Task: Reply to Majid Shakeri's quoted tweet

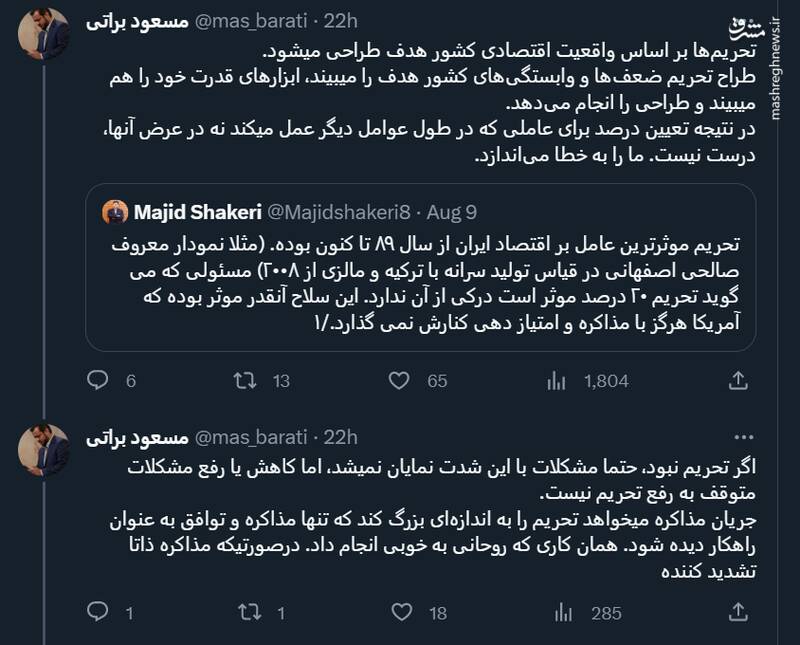Action: [97, 378]
